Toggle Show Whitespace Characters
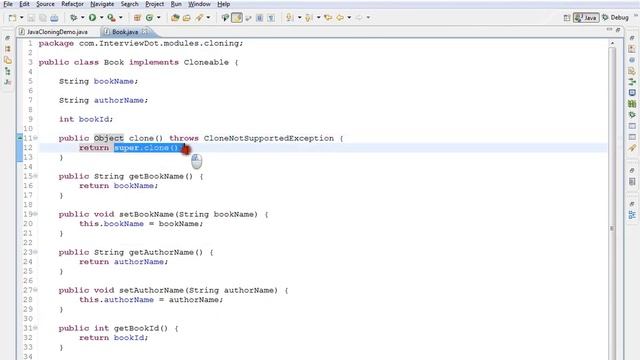Screen dimensions: 640x360 271,18
